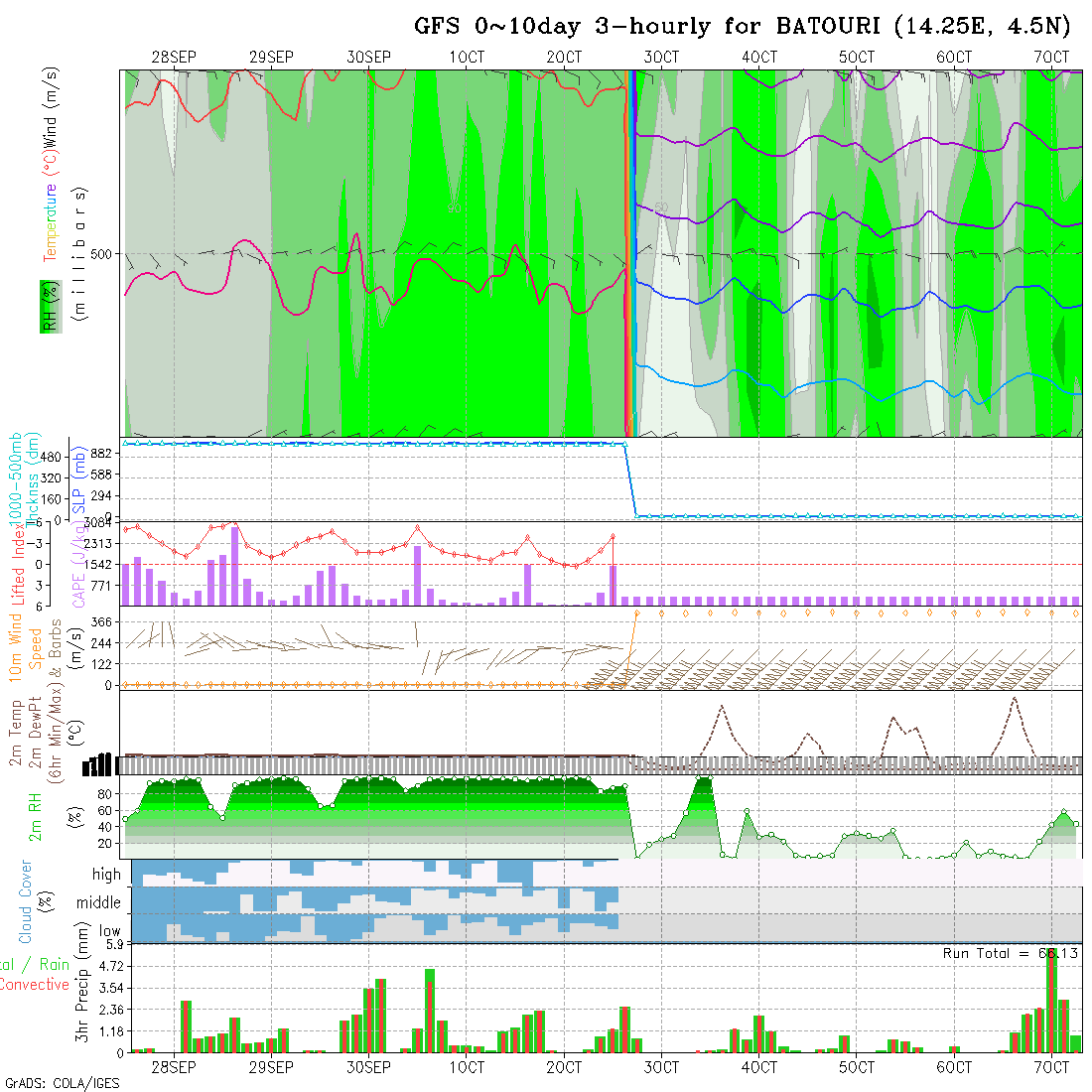Select the 28SEP label on the top axis
This screenshot has width=1092, height=1092.
click(x=174, y=58)
